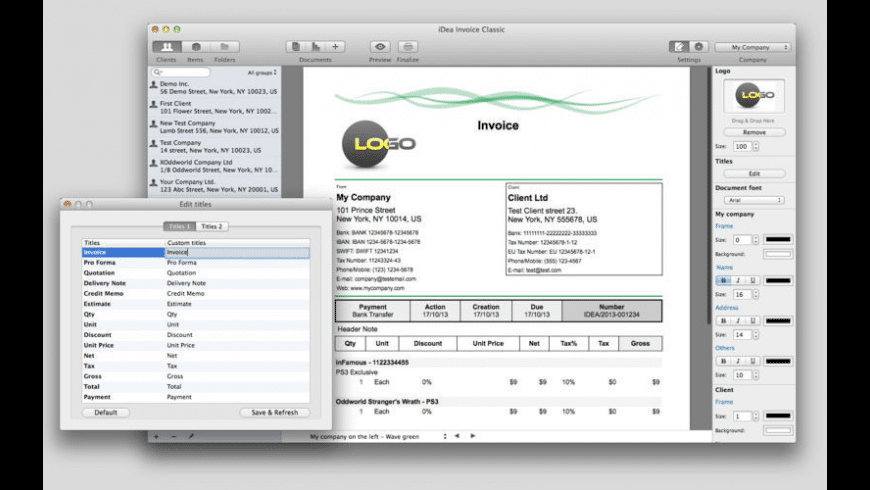The width and height of the screenshot is (870, 490).
Task: Toggle underline for Address text
Action: (752, 321)
